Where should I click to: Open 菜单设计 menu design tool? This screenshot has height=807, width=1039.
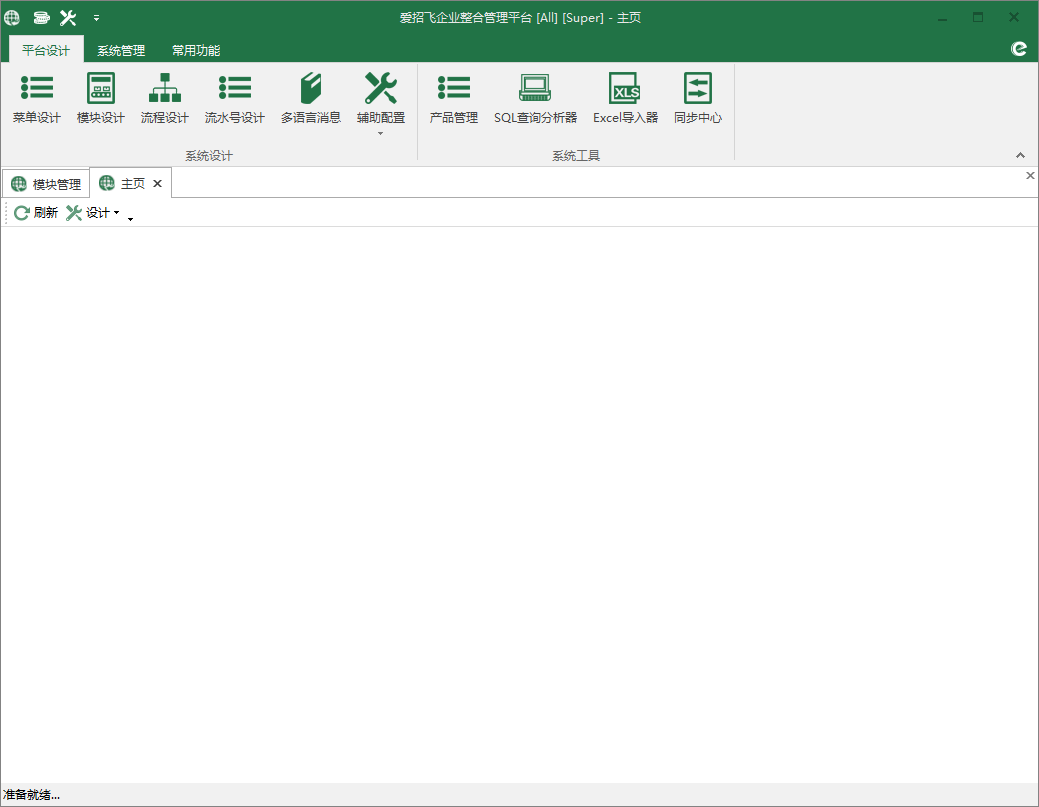coord(36,99)
